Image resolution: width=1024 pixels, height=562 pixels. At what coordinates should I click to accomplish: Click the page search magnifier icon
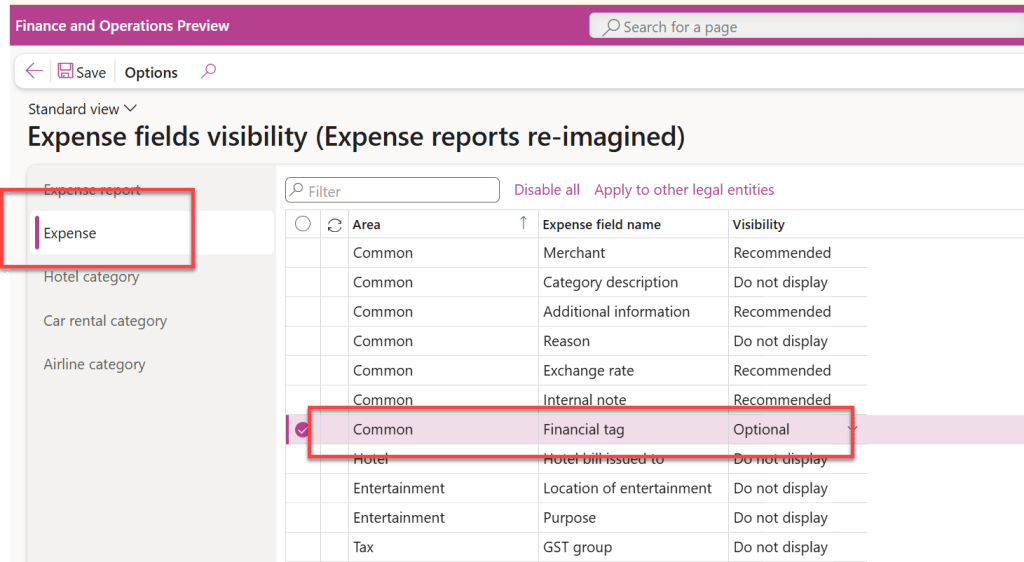[610, 27]
